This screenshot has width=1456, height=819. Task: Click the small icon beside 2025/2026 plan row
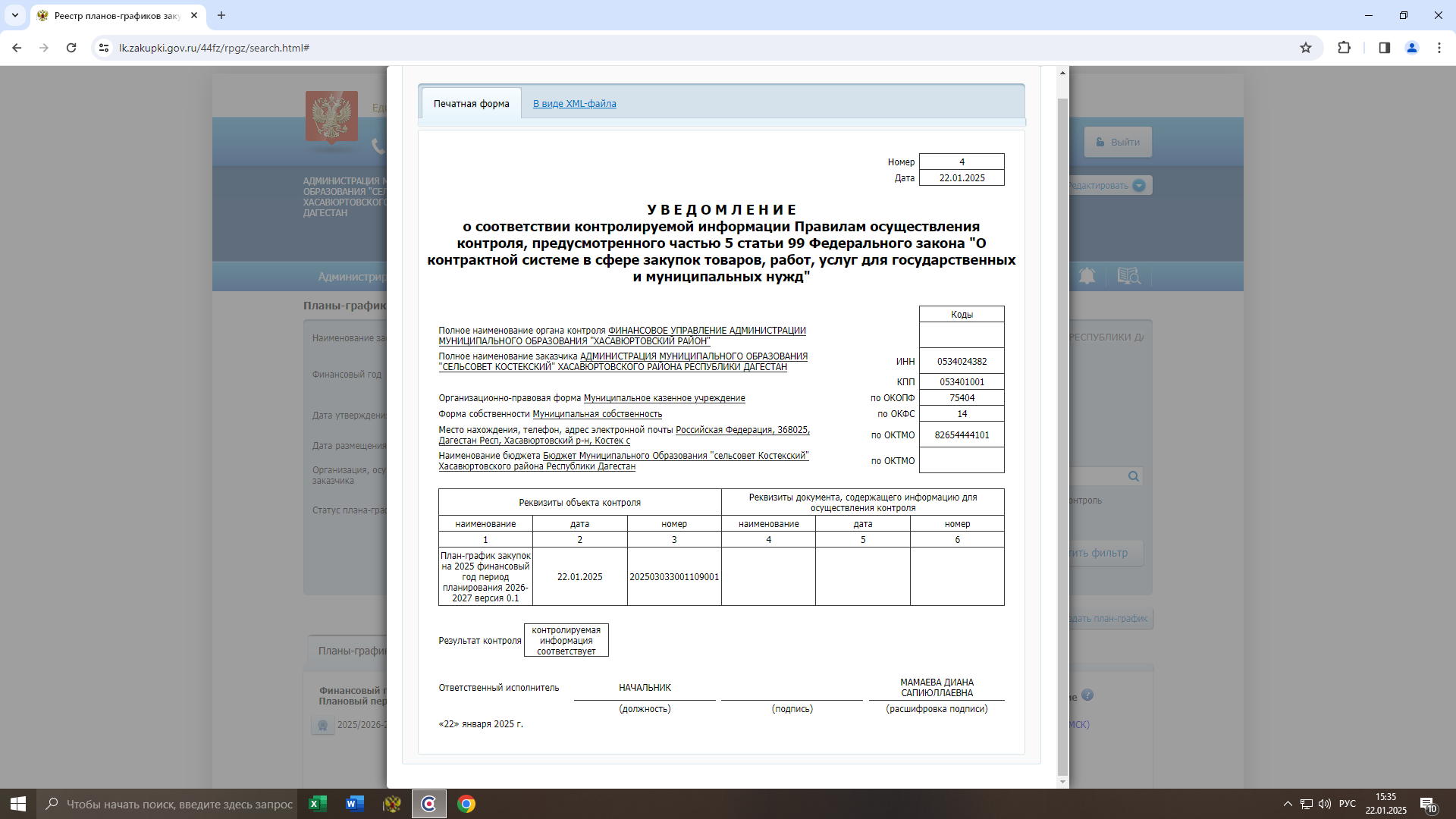coord(323,726)
